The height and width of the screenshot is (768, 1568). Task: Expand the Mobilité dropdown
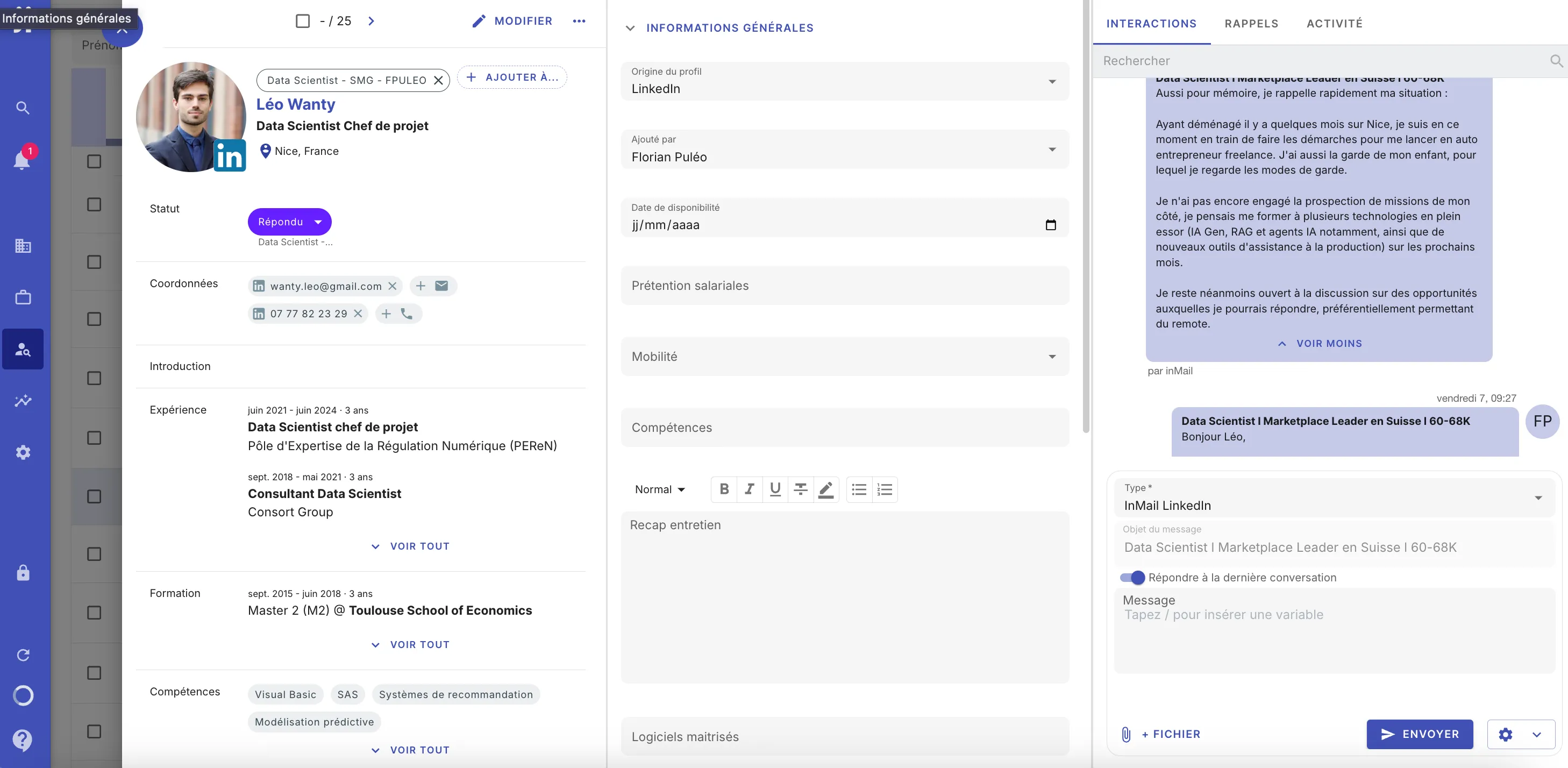[x=1052, y=357]
